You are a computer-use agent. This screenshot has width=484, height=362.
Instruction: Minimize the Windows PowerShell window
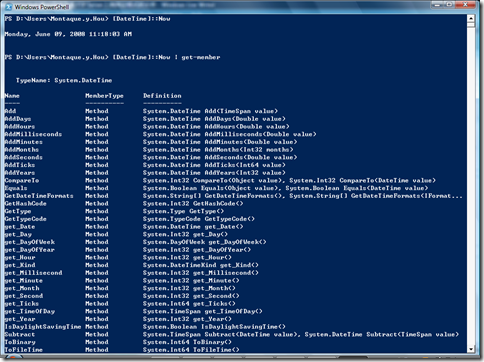438,5
